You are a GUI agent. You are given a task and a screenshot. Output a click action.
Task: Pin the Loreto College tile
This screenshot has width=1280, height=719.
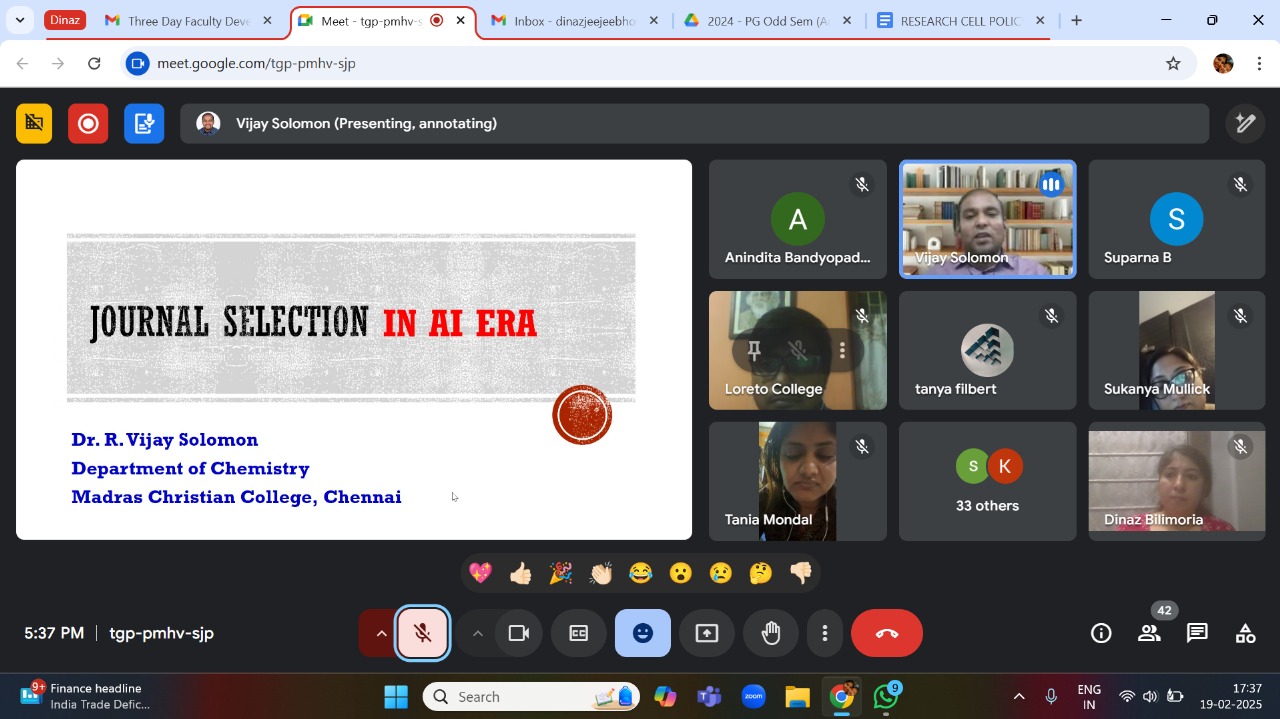pos(754,350)
